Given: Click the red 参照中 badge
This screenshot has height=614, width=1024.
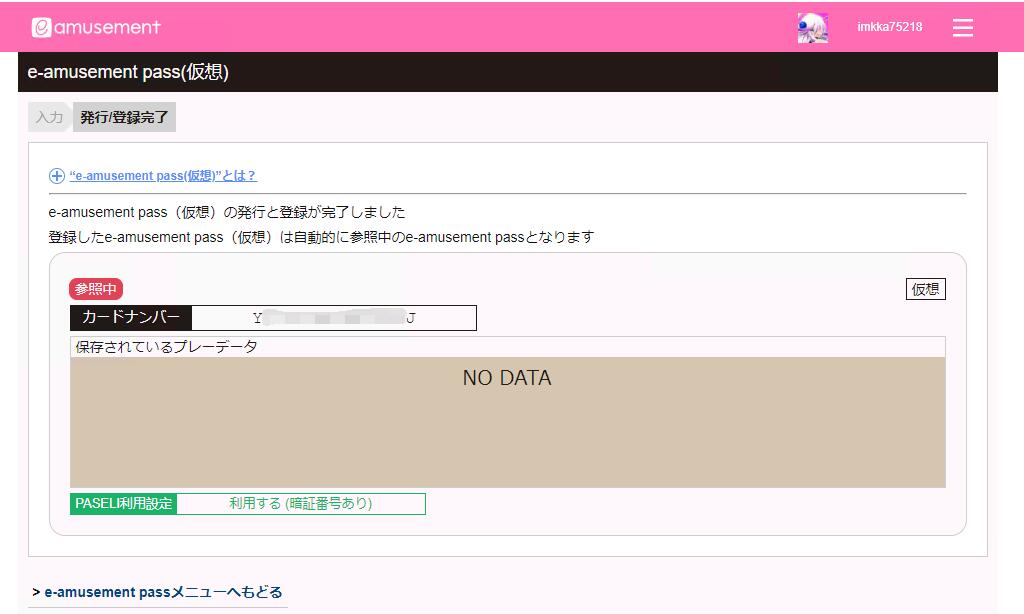Looking at the screenshot, I should pyautogui.click(x=96, y=289).
